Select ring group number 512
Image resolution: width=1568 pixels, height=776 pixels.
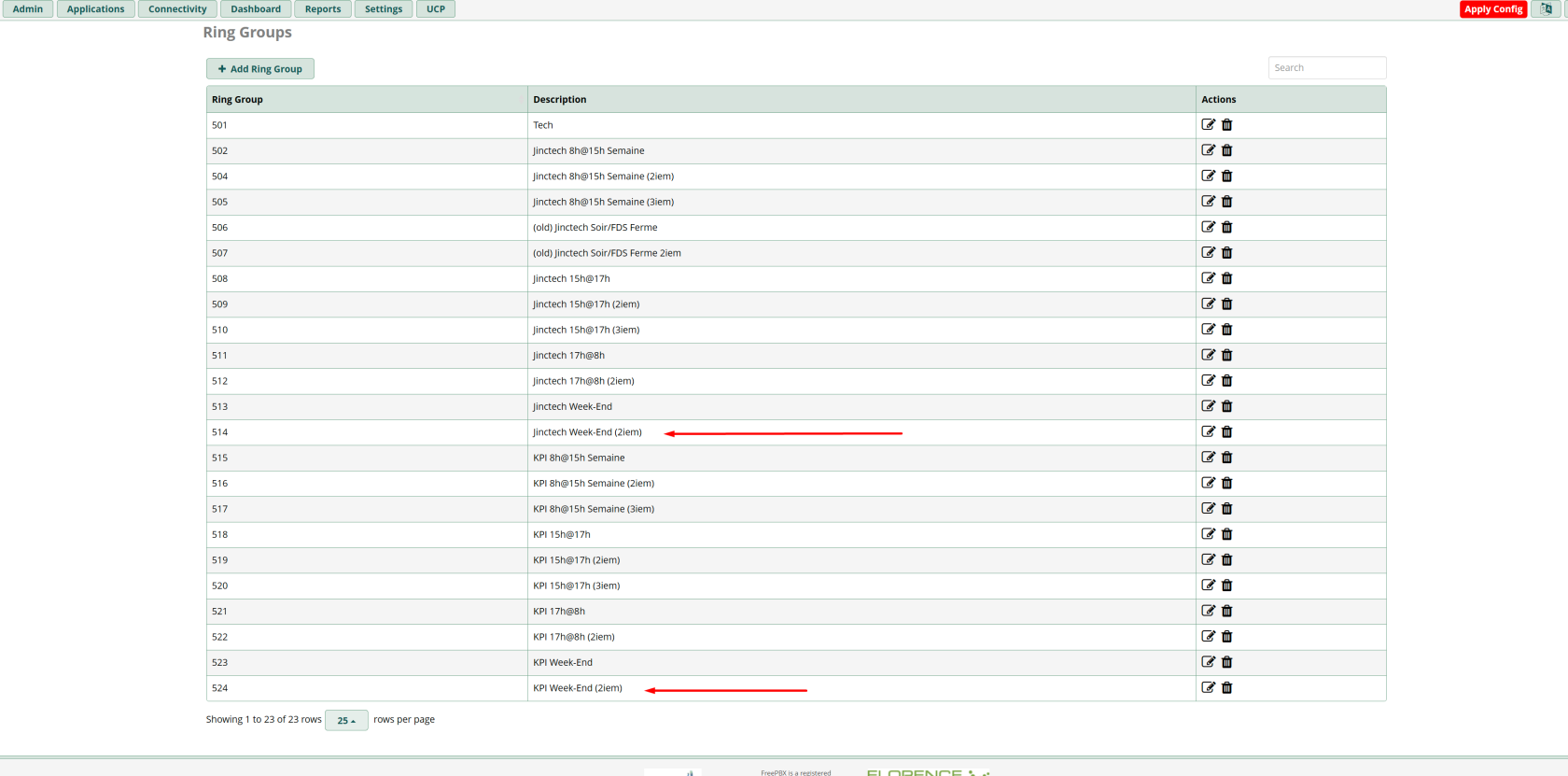pos(219,381)
